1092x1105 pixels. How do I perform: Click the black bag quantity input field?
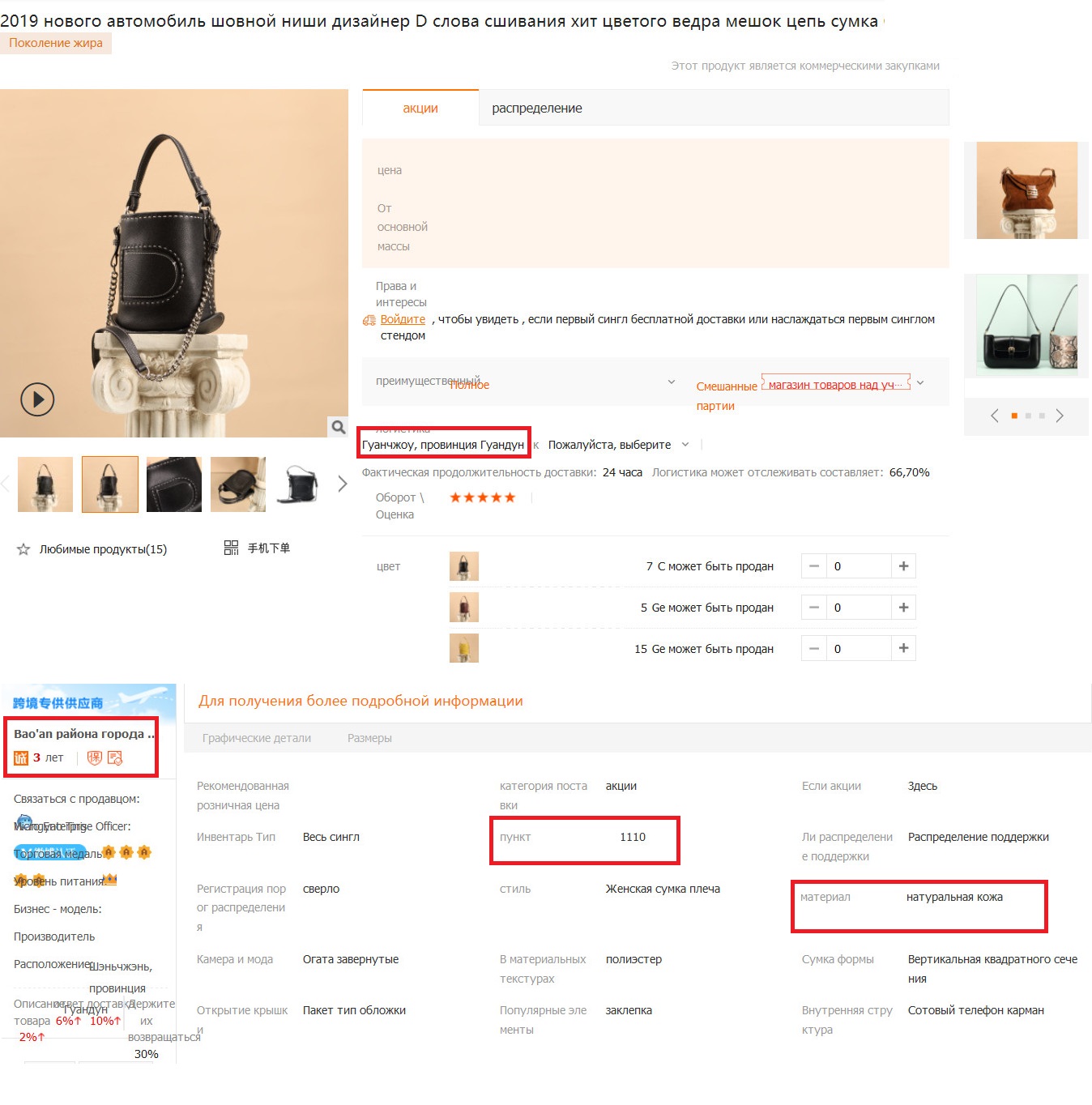(859, 566)
